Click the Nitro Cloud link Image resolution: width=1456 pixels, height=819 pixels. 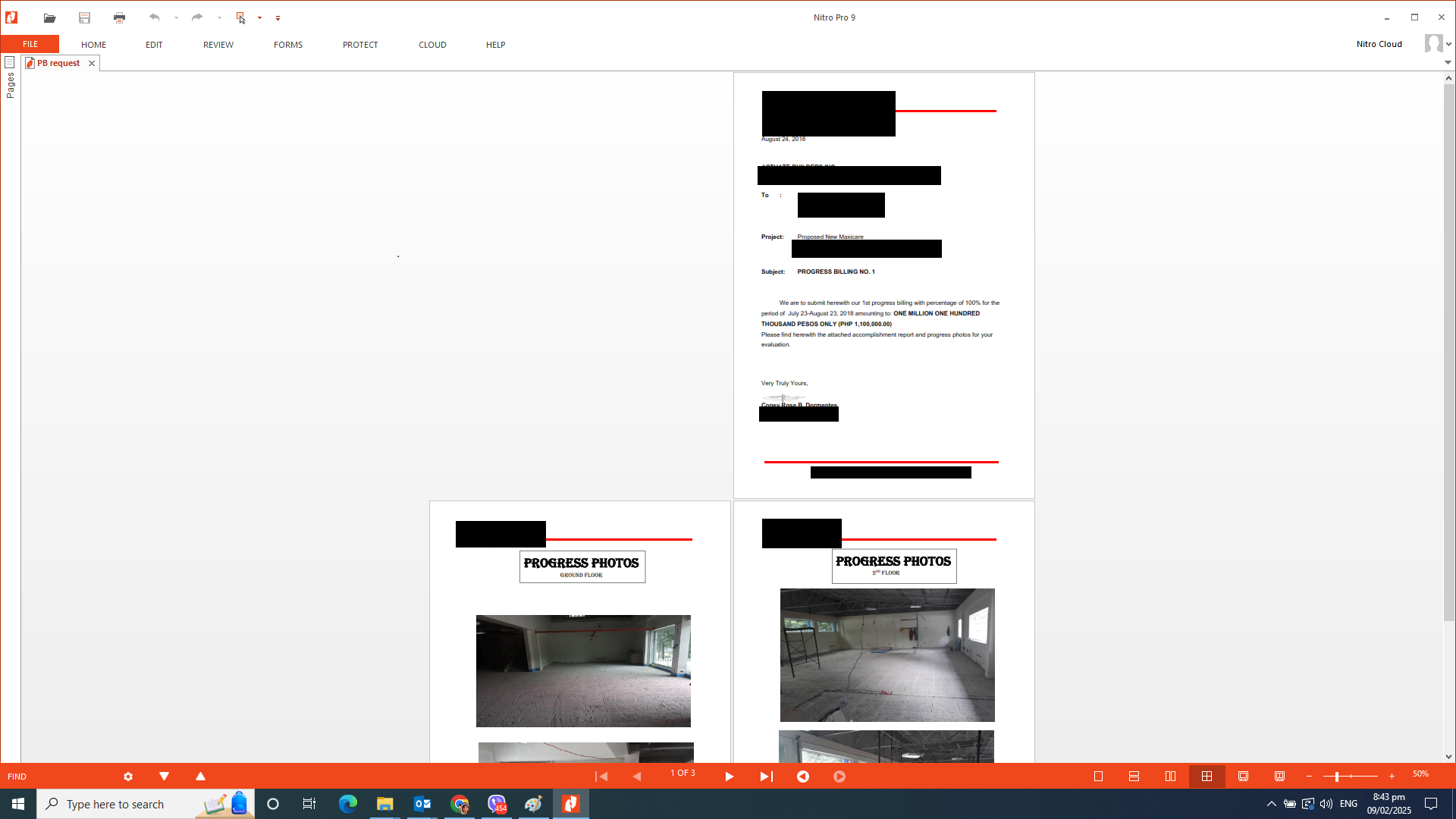(1379, 44)
